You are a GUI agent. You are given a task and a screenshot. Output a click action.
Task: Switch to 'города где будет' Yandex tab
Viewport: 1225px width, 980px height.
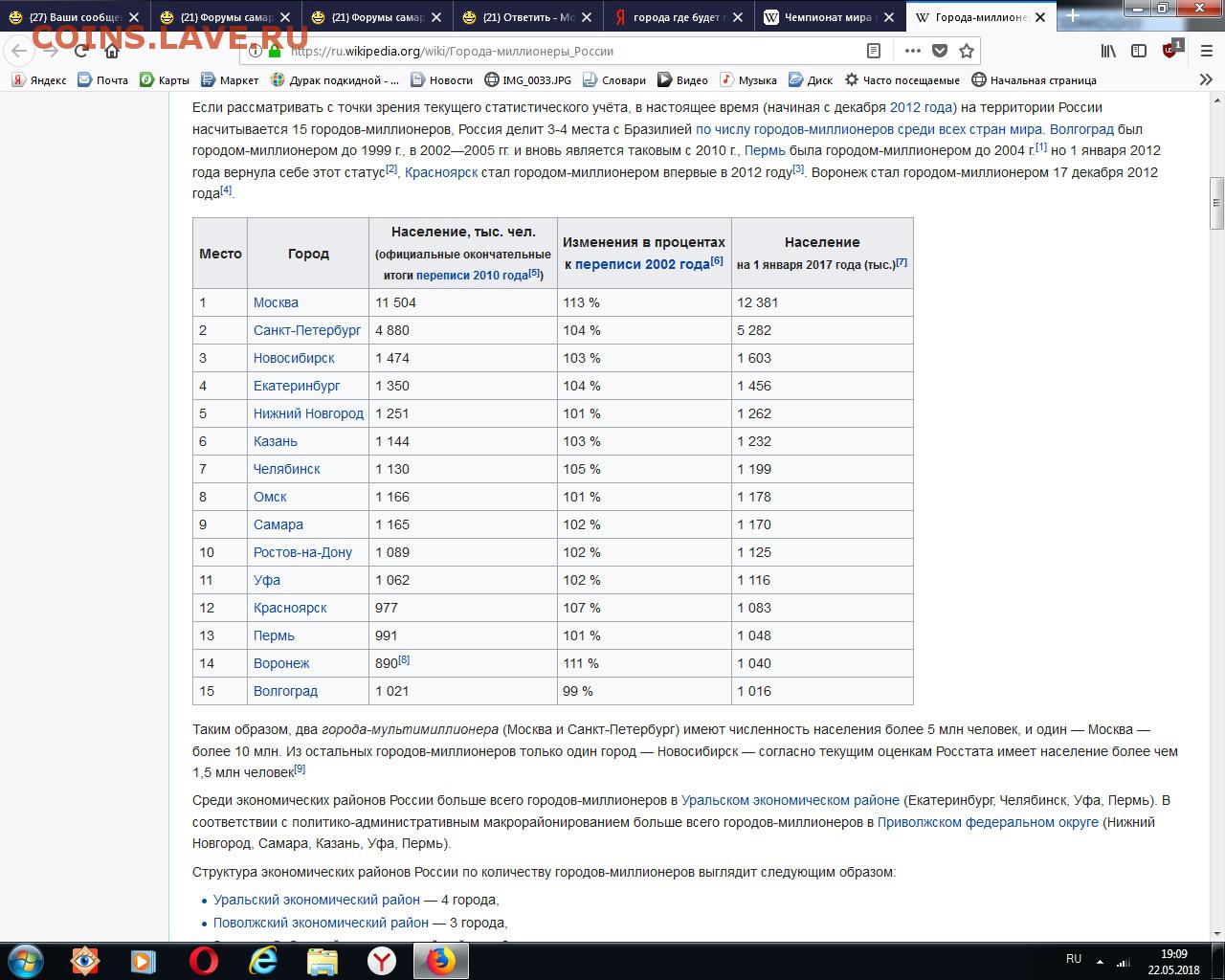pos(679,17)
